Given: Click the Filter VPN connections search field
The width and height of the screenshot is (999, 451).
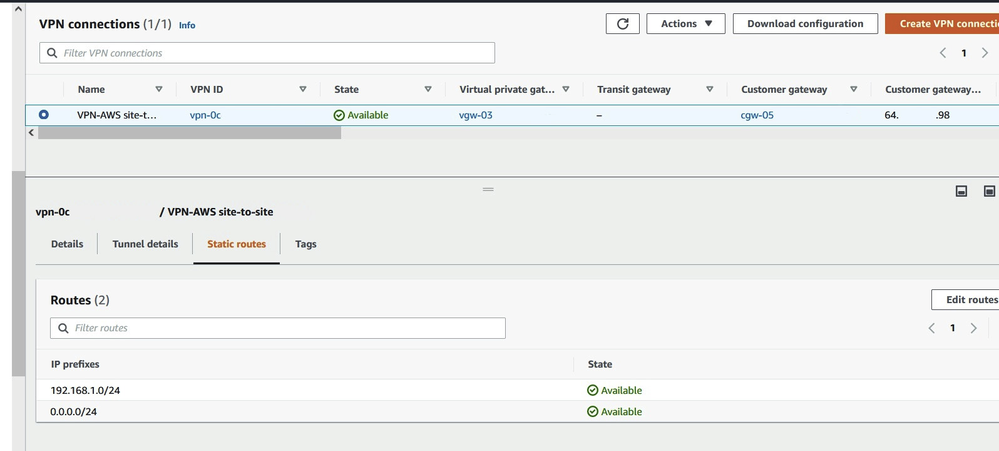Looking at the screenshot, I should pos(267,53).
